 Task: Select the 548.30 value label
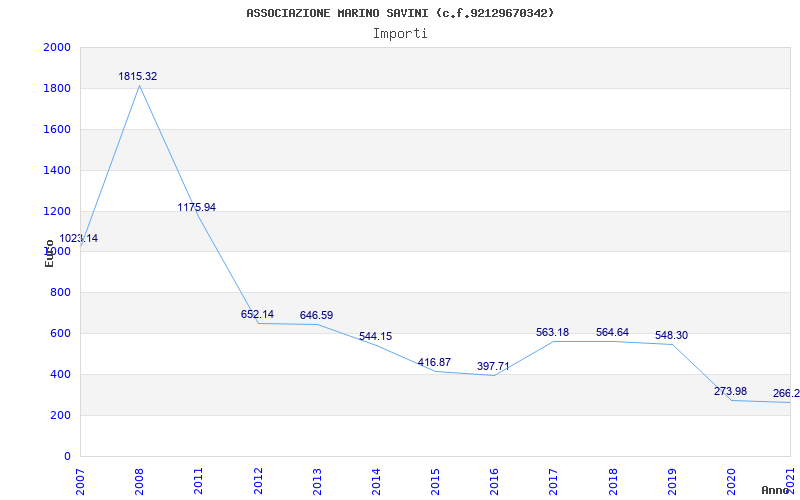click(671, 335)
